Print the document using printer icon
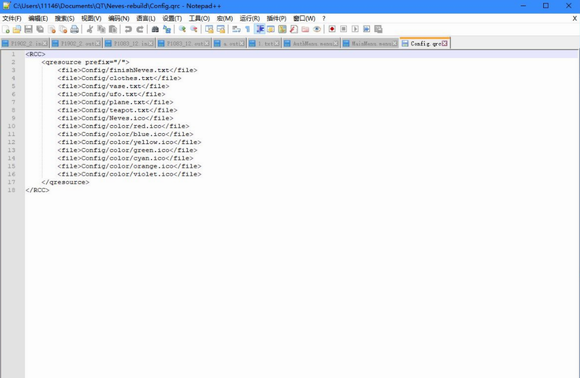 click(x=74, y=29)
